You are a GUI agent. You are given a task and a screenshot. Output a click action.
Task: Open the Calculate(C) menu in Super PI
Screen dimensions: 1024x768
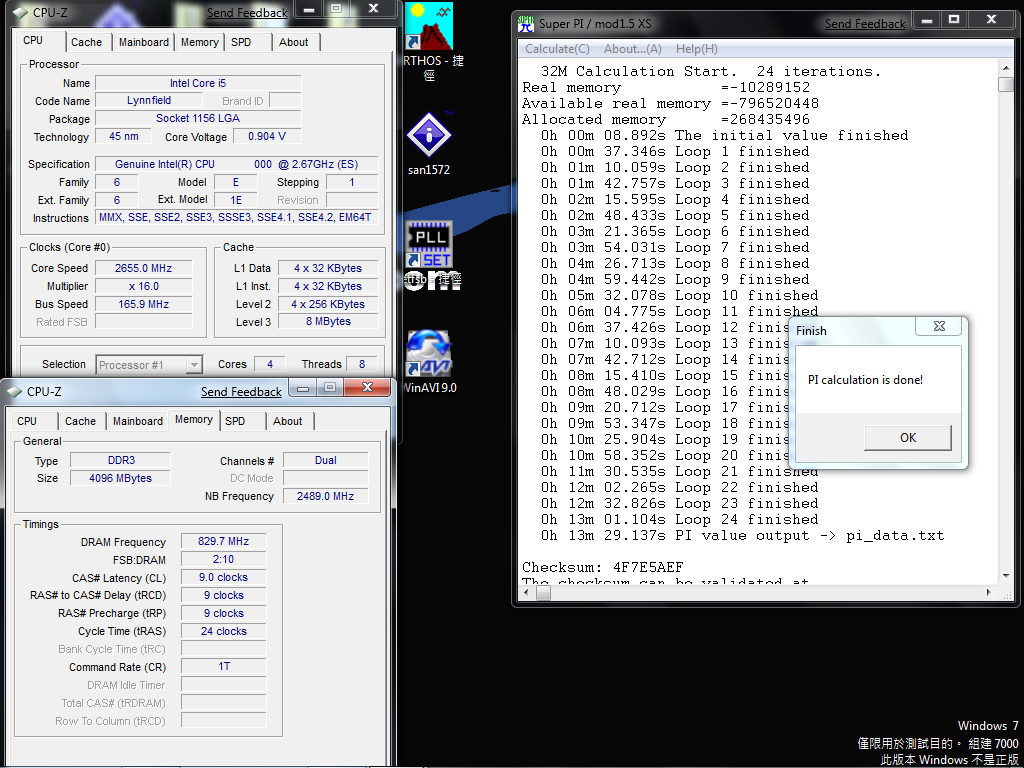(x=557, y=49)
